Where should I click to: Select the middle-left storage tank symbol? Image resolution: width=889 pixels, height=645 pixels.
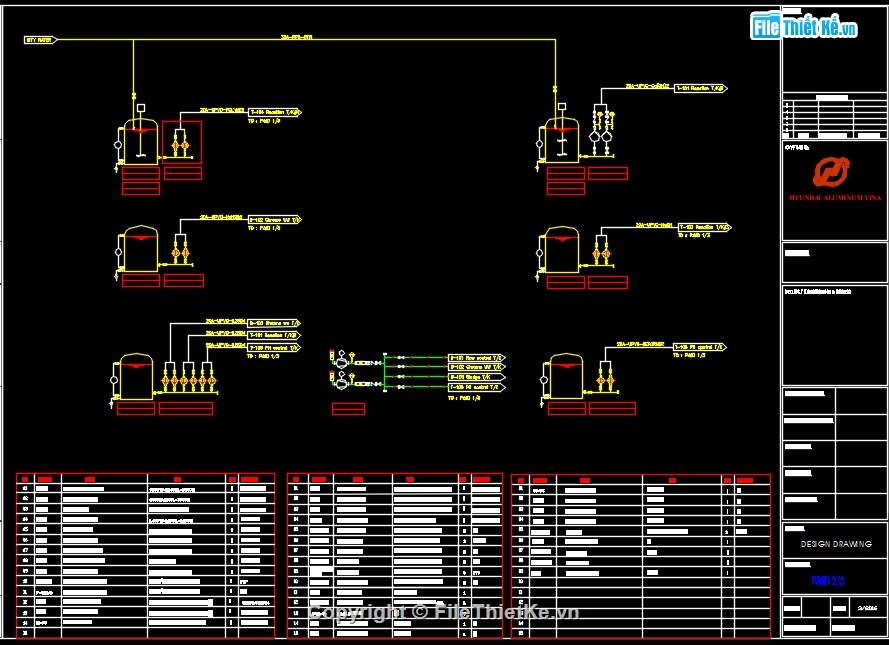tap(140, 249)
